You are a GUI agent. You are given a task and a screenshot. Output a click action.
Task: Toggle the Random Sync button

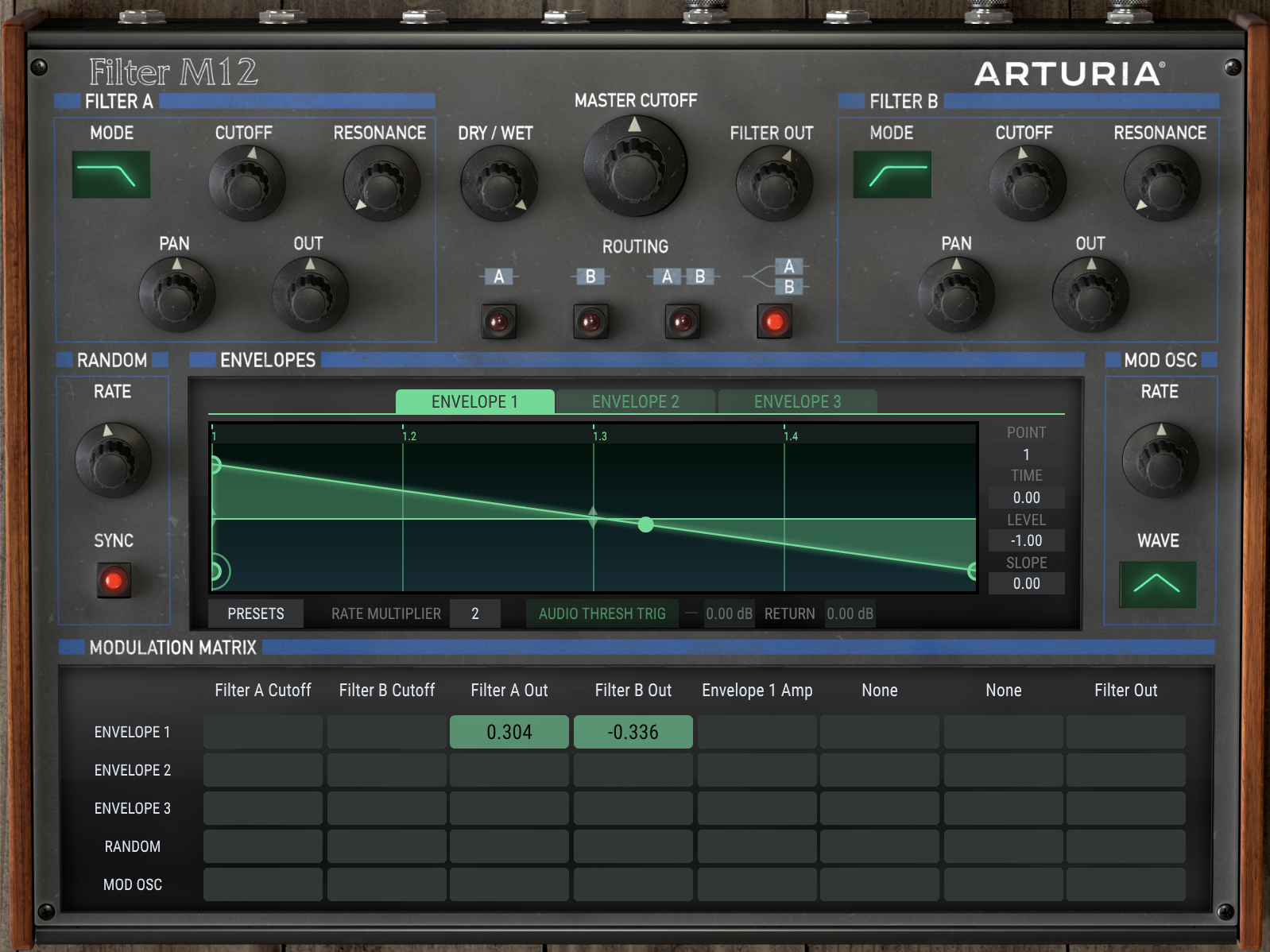click(114, 580)
